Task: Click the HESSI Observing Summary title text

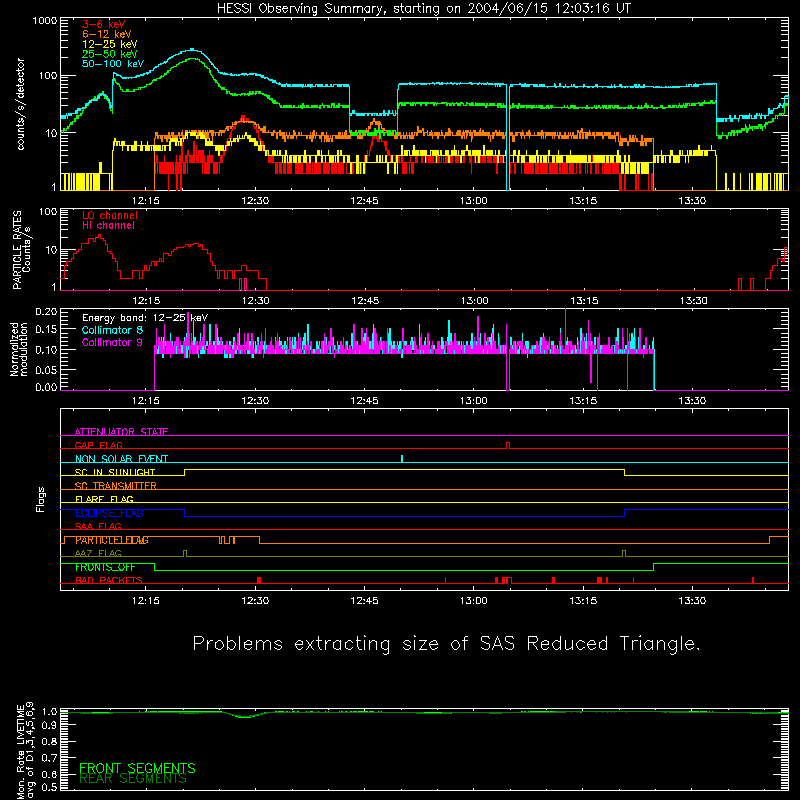Action: (x=423, y=9)
